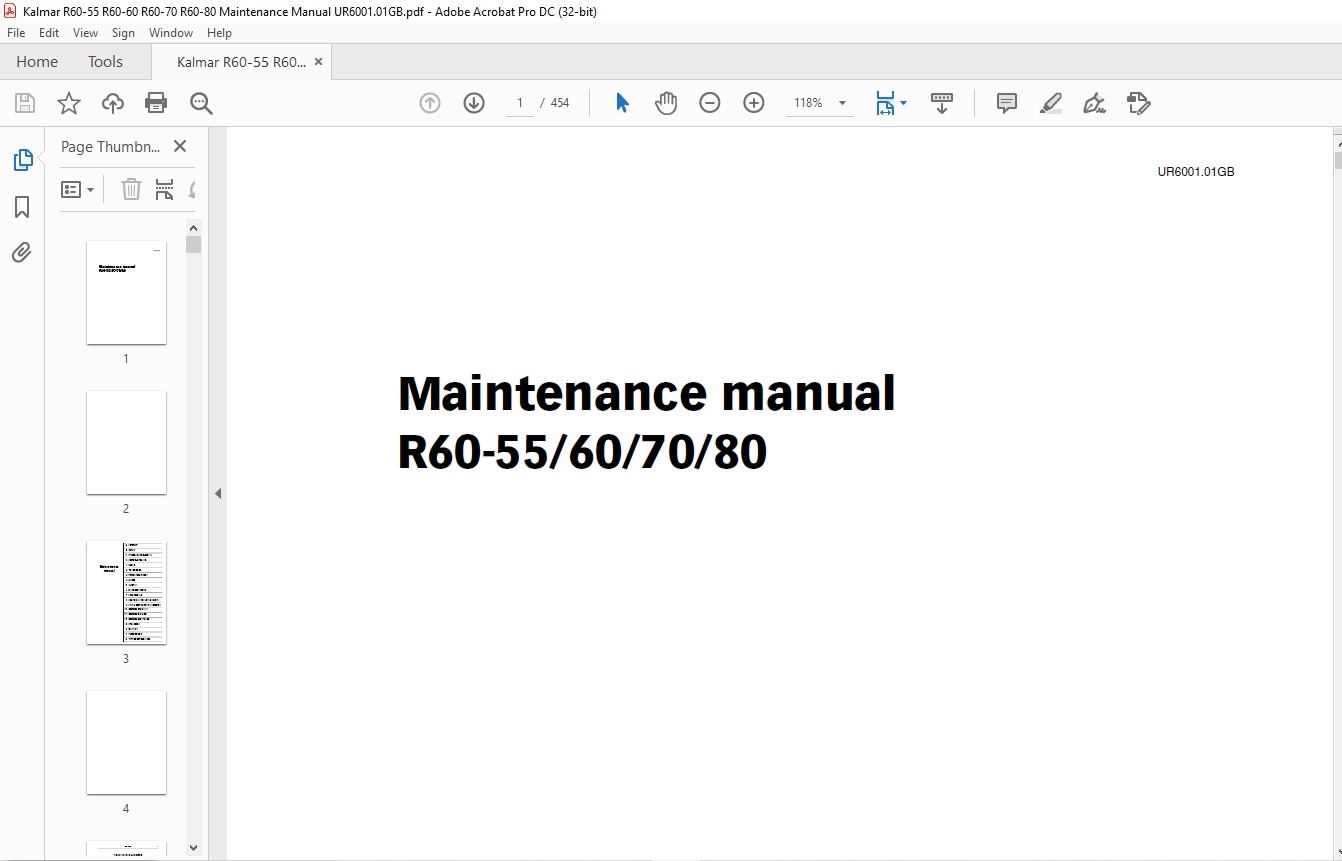Go to previous page arrow

point(430,103)
